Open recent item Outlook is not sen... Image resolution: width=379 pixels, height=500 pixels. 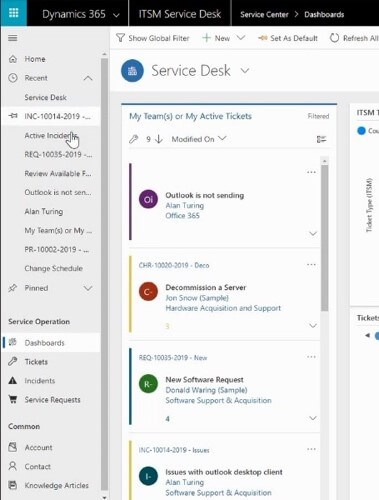click(58, 192)
